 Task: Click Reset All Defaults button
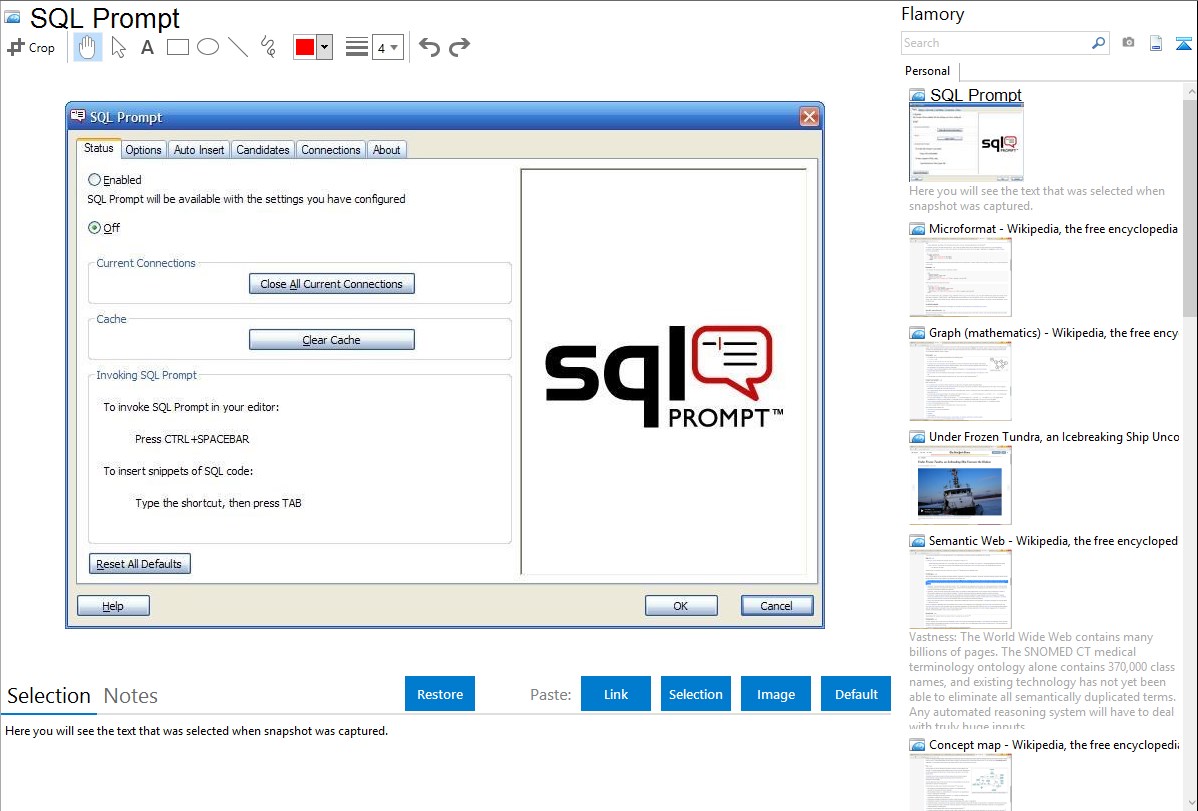tap(139, 564)
